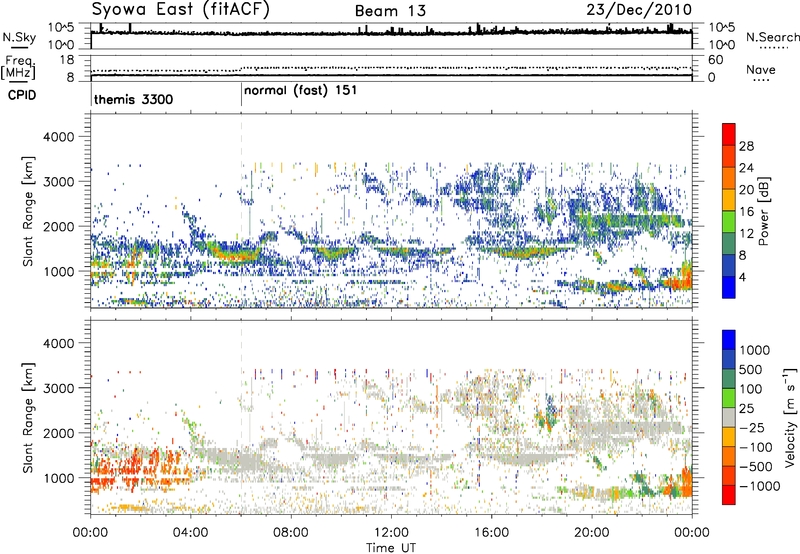
Task: Click the 'Nave' legend label
Action: point(761,69)
